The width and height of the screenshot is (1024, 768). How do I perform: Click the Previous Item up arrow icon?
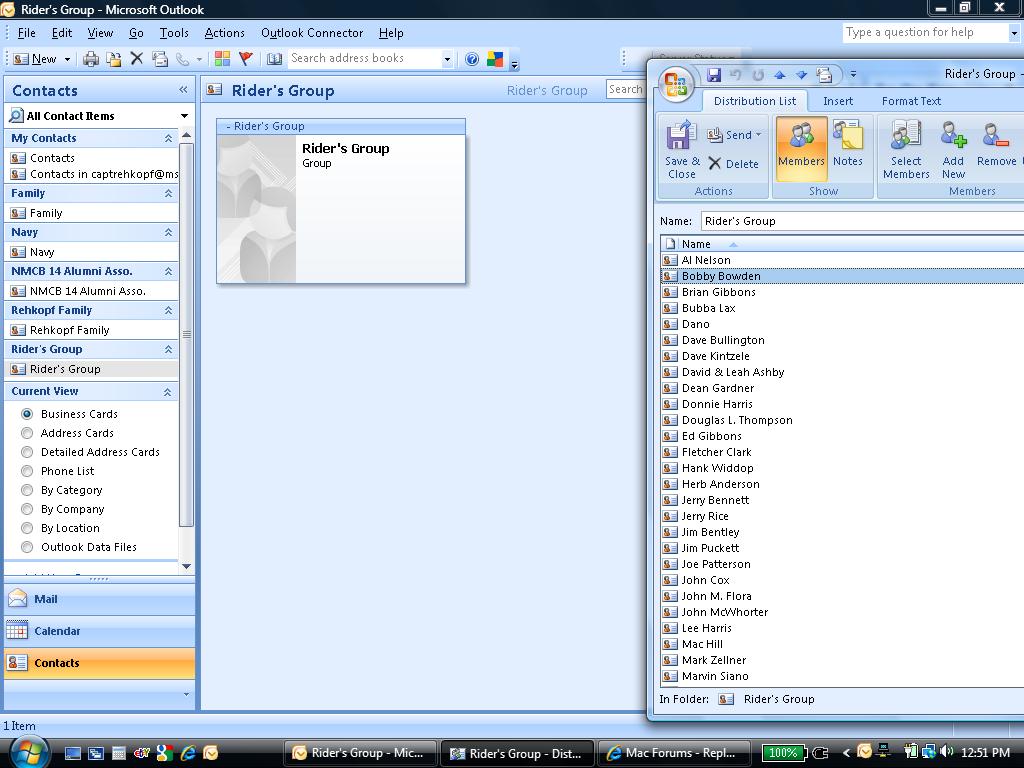point(779,74)
